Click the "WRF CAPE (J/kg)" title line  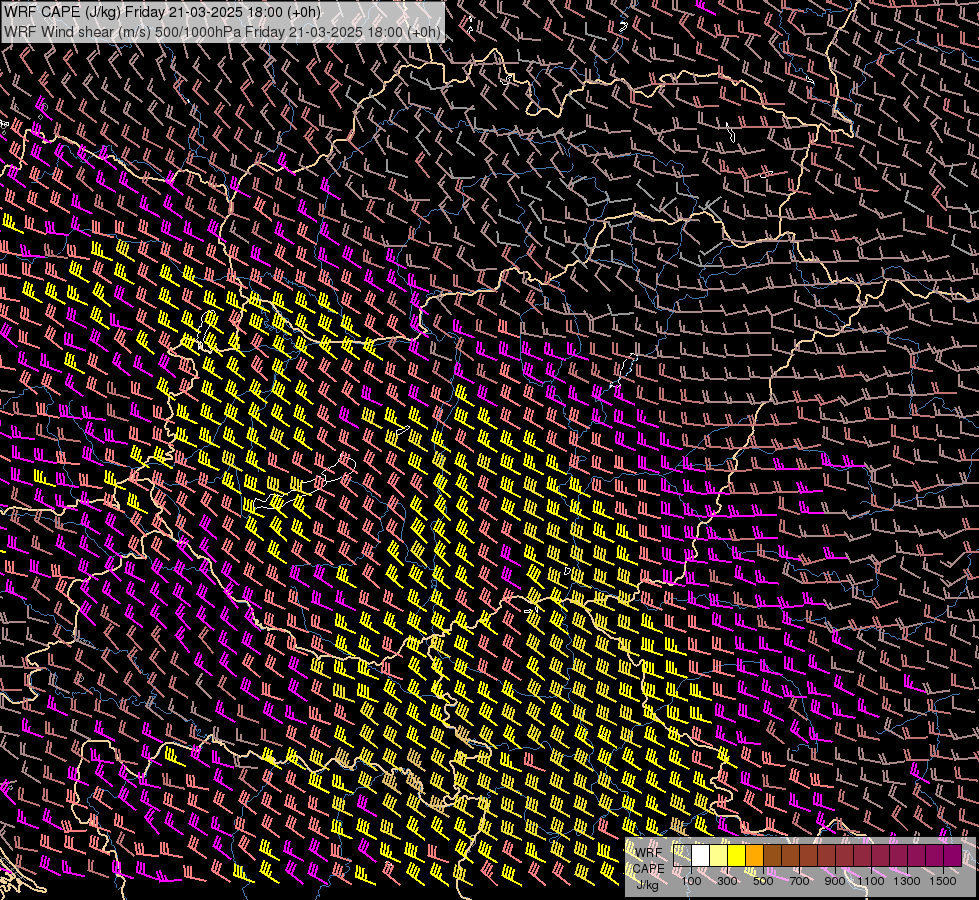[162, 12]
